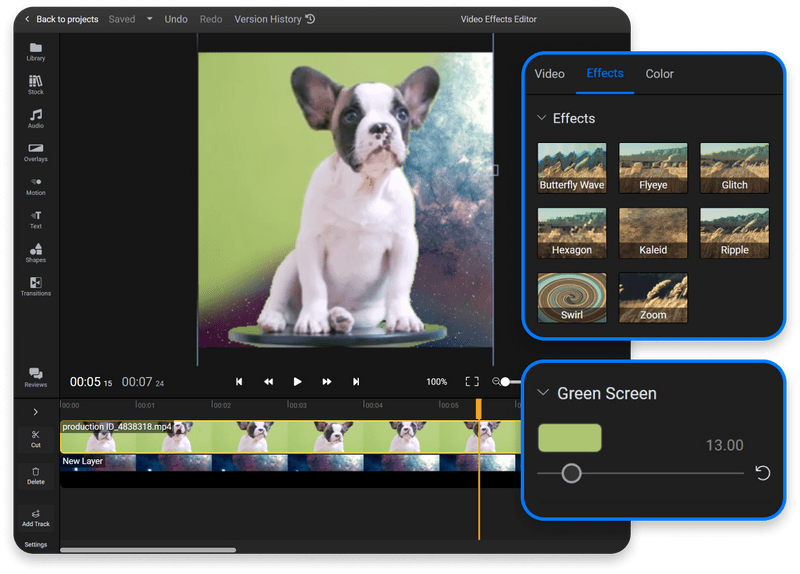This screenshot has height=574, width=800.
Task: Adjust the timeline zoom slider handle
Action: coord(505,382)
